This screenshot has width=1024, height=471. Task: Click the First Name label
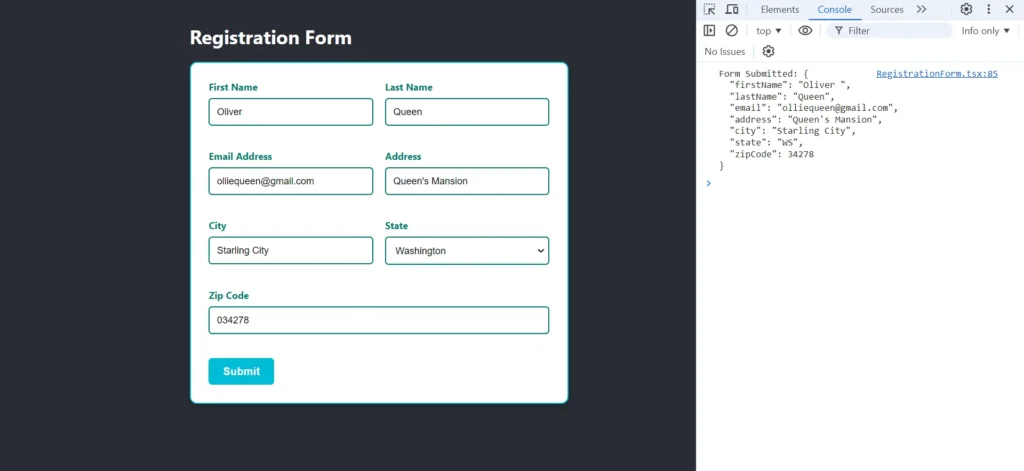coord(233,87)
